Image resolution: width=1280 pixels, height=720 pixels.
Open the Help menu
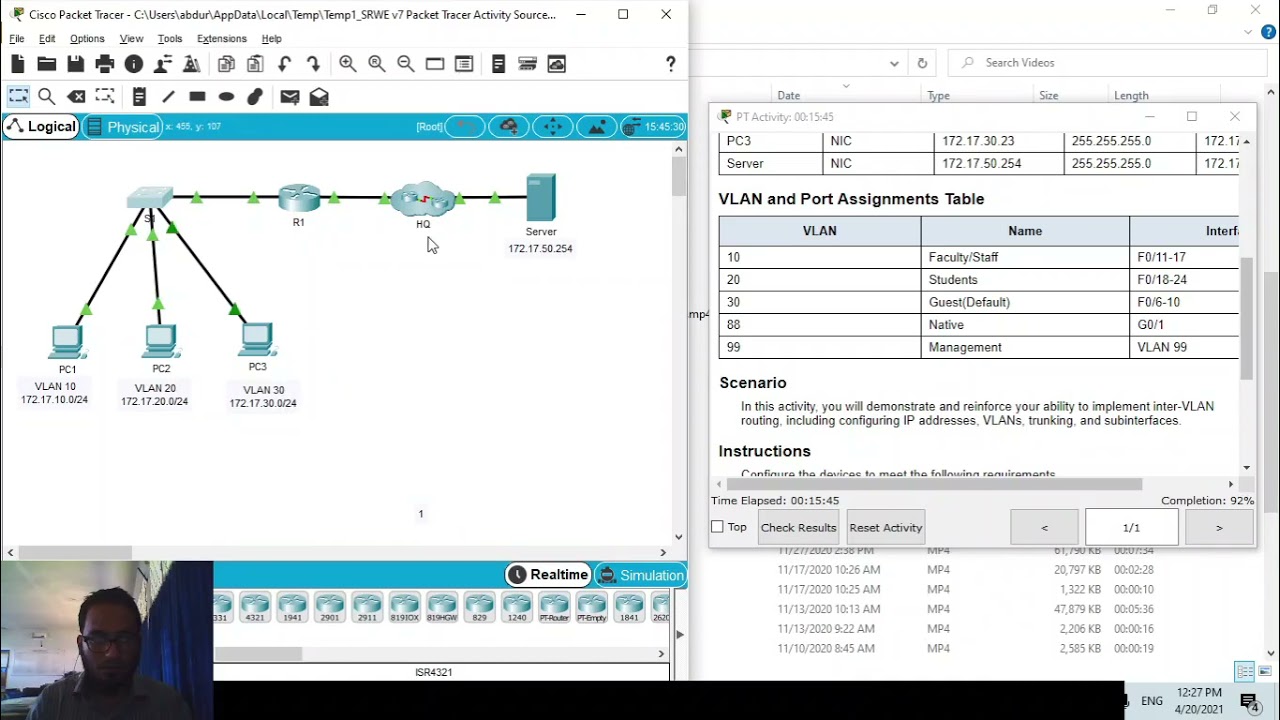pos(272,38)
